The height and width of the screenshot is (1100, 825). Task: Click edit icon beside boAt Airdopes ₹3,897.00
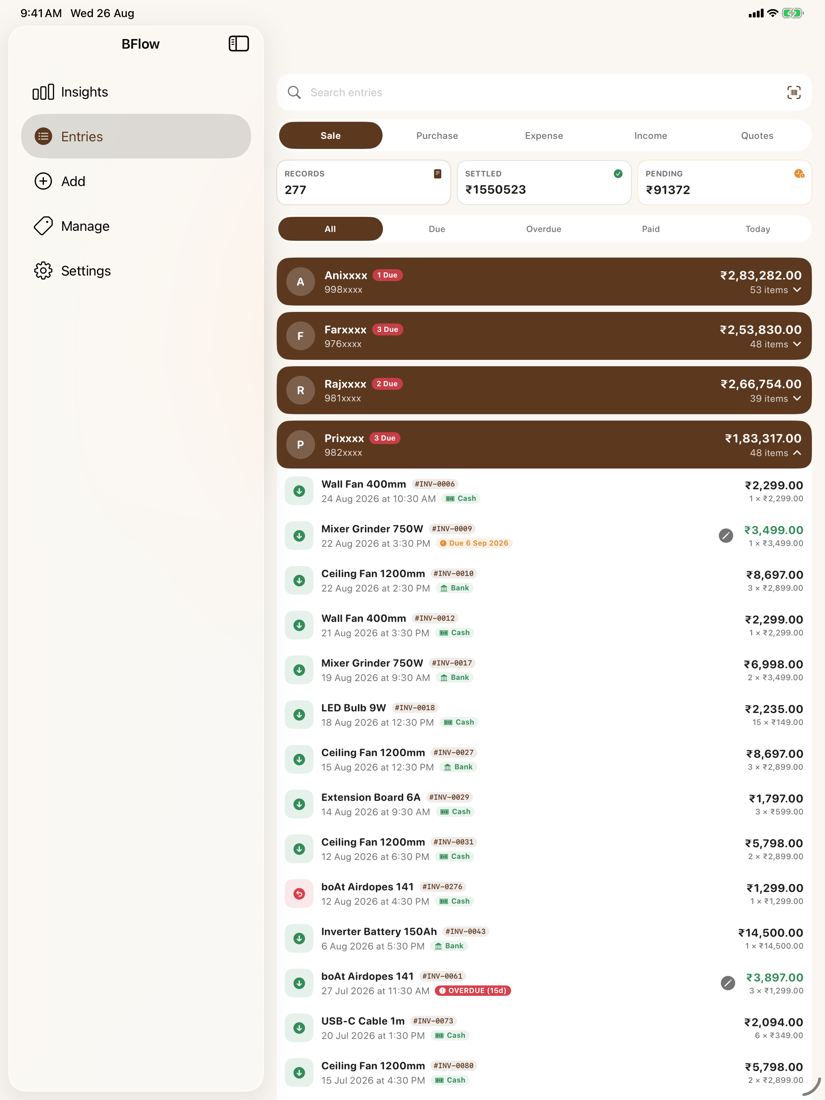coord(728,983)
